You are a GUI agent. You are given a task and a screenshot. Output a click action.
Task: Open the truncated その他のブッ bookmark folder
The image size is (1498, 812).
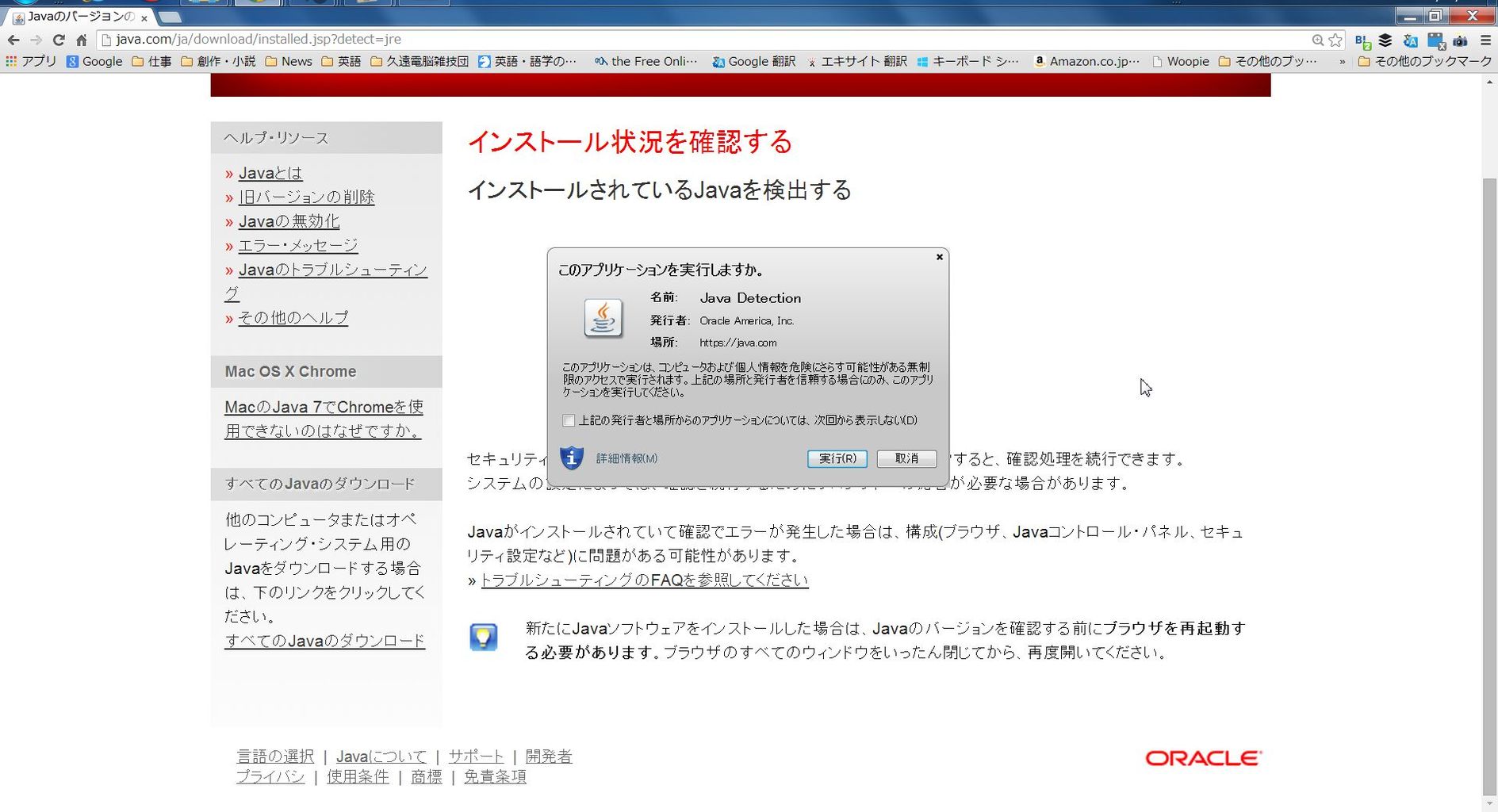1268,61
